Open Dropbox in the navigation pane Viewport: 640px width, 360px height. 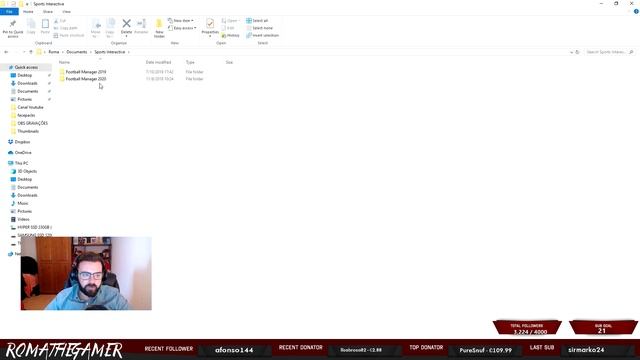coord(22,142)
